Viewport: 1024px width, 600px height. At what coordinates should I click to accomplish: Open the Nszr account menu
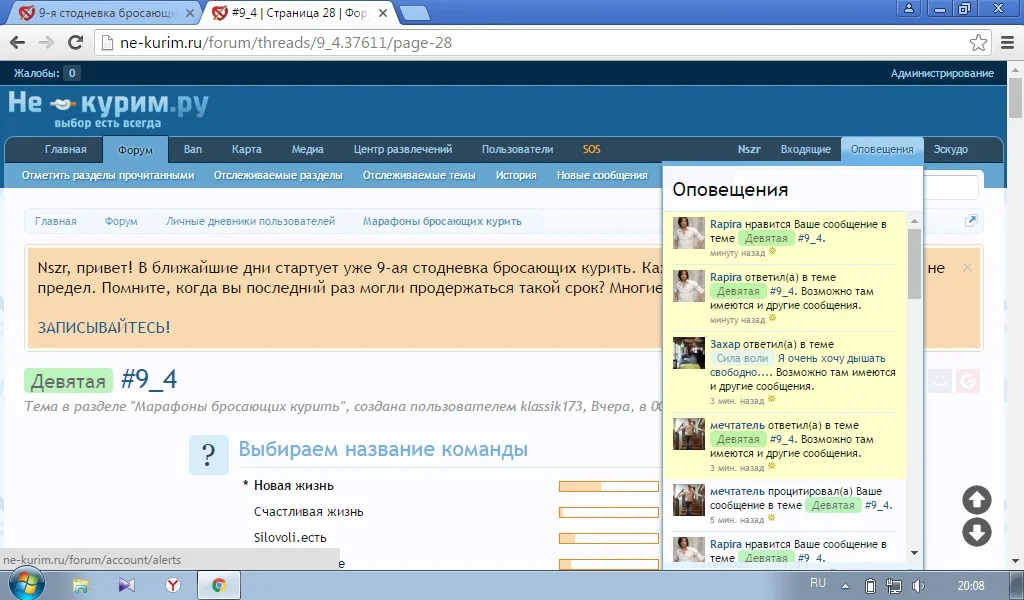749,149
